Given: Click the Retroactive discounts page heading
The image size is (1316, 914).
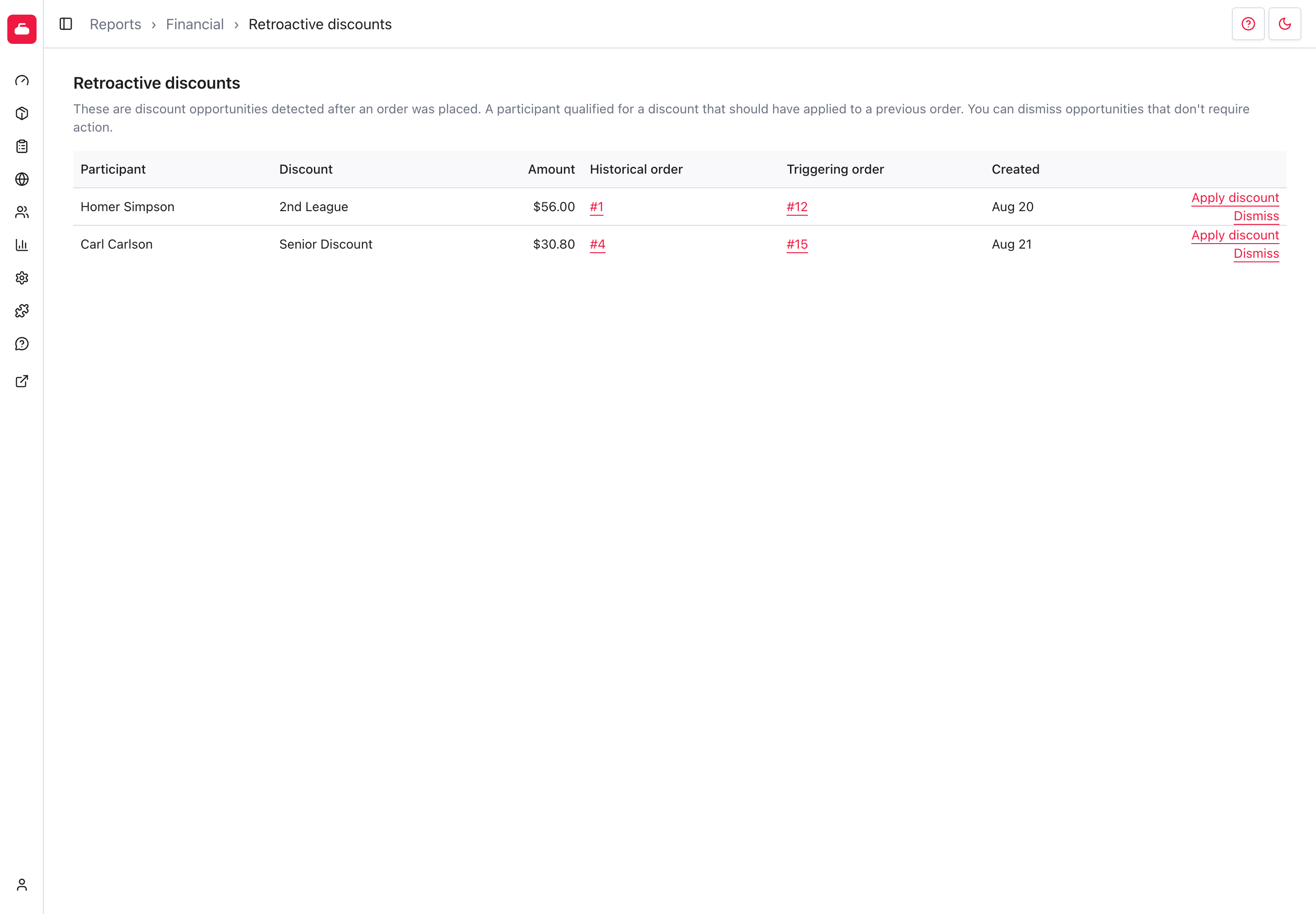Looking at the screenshot, I should point(157,83).
